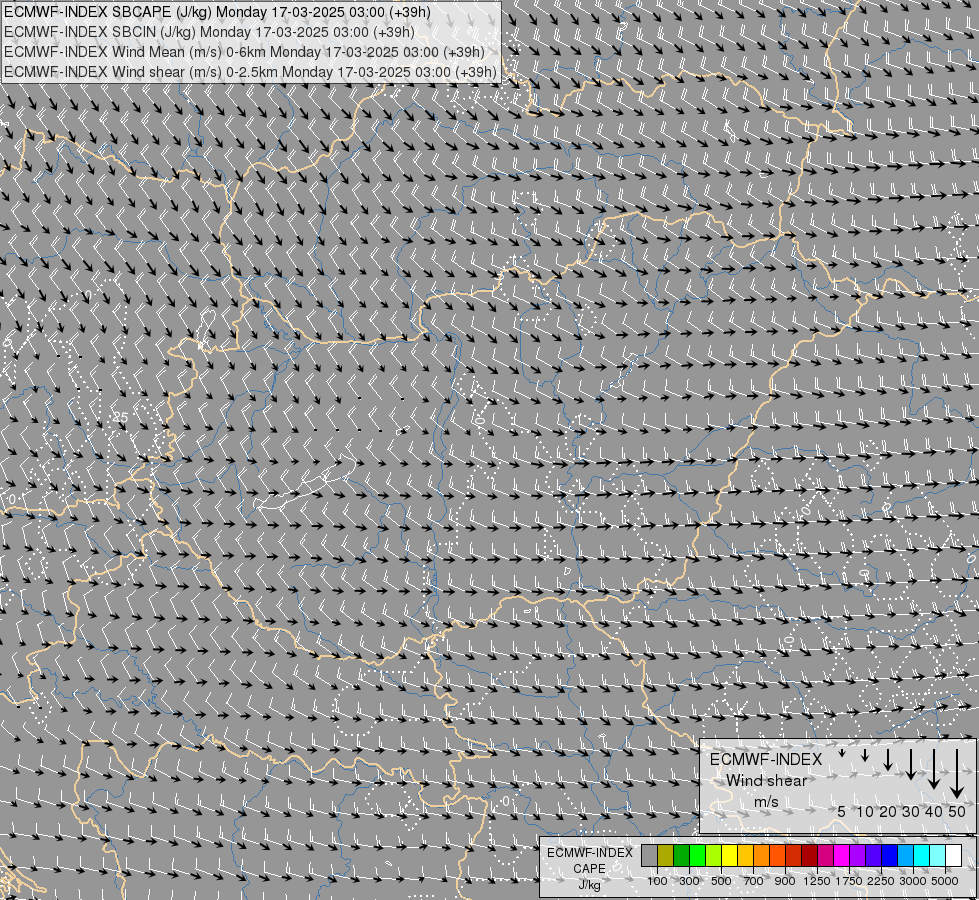979x900 pixels.
Task: Click the 2250 value on CAPE scale
Action: (x=881, y=881)
